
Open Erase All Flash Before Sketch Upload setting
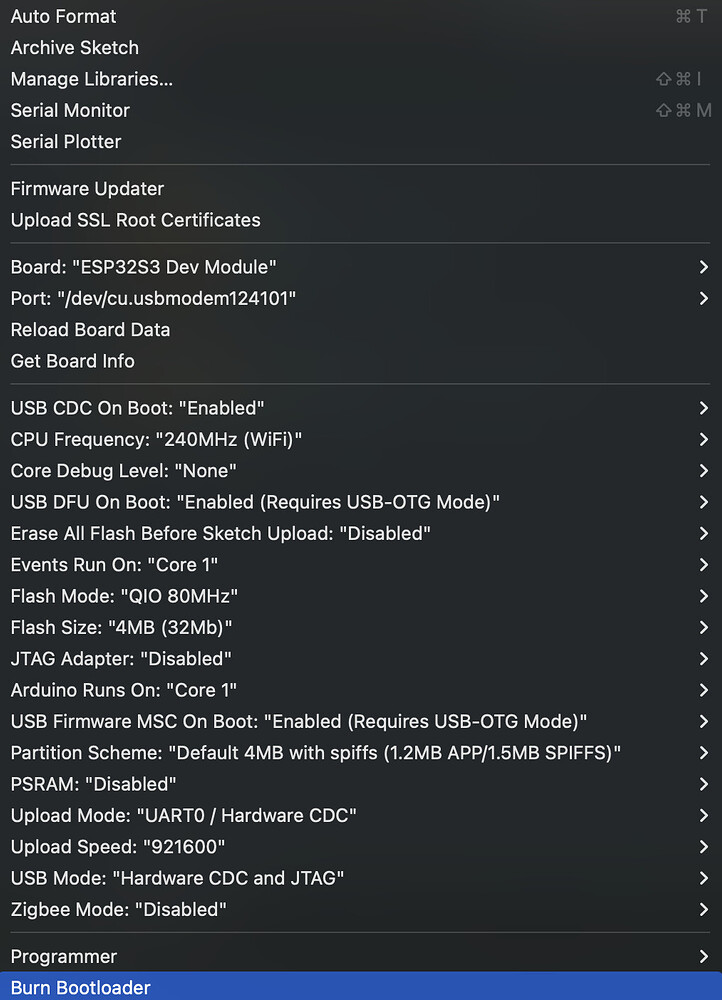[220, 533]
